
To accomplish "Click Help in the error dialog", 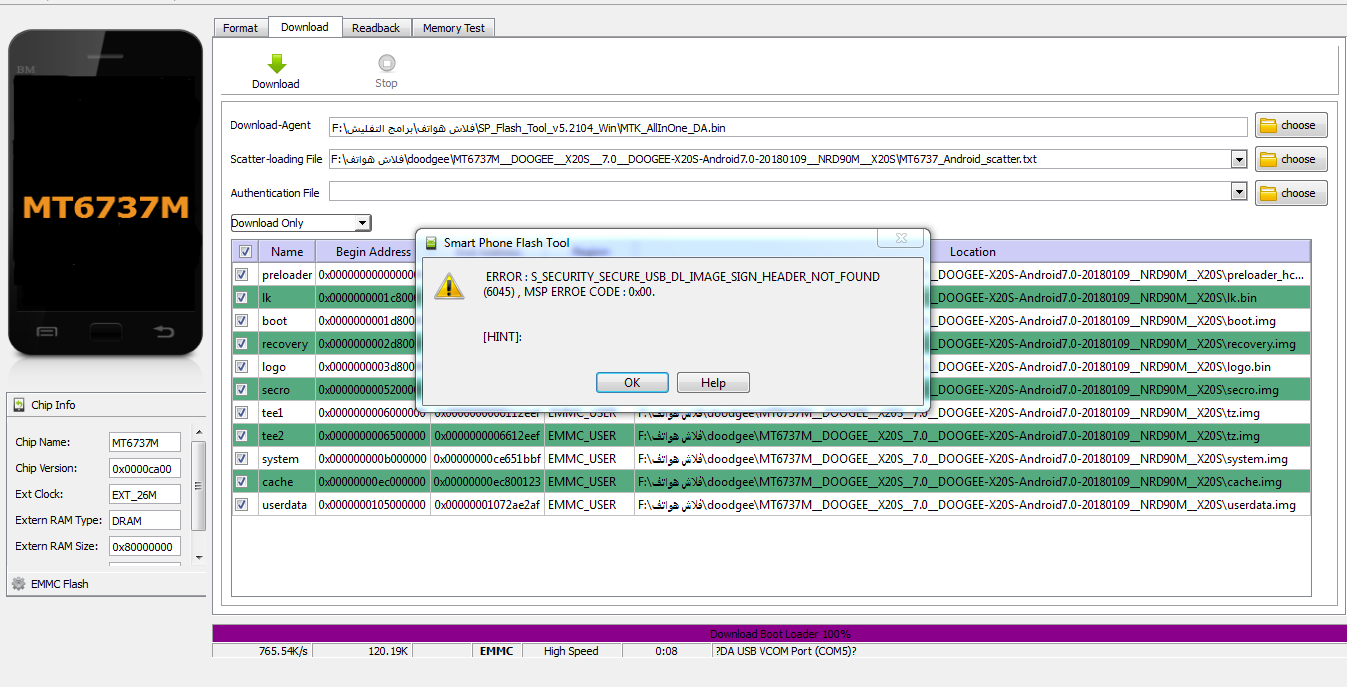I will click(x=713, y=383).
